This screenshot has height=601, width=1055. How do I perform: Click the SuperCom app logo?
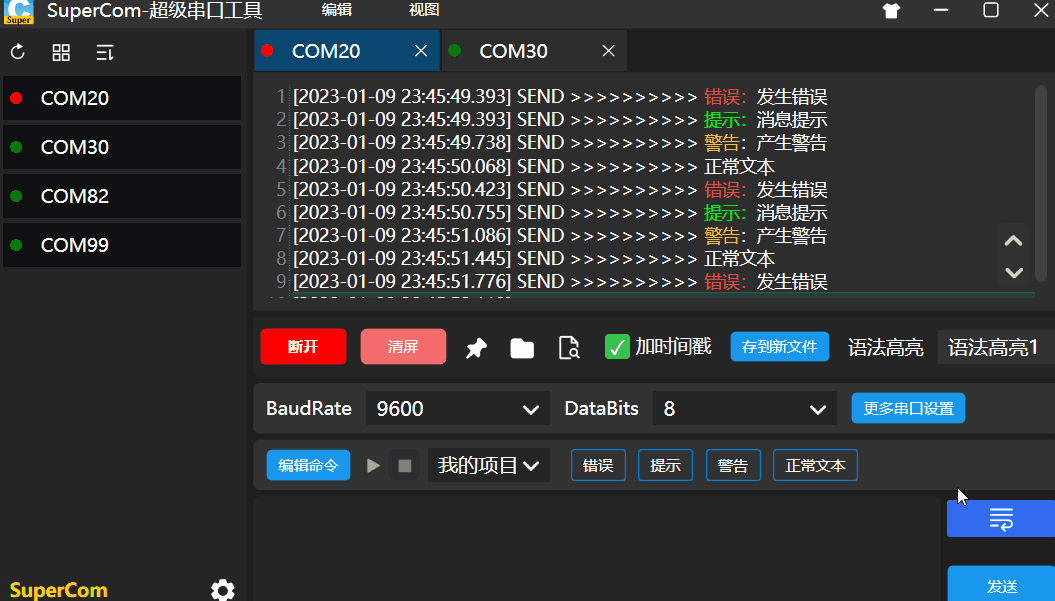tap(18, 11)
